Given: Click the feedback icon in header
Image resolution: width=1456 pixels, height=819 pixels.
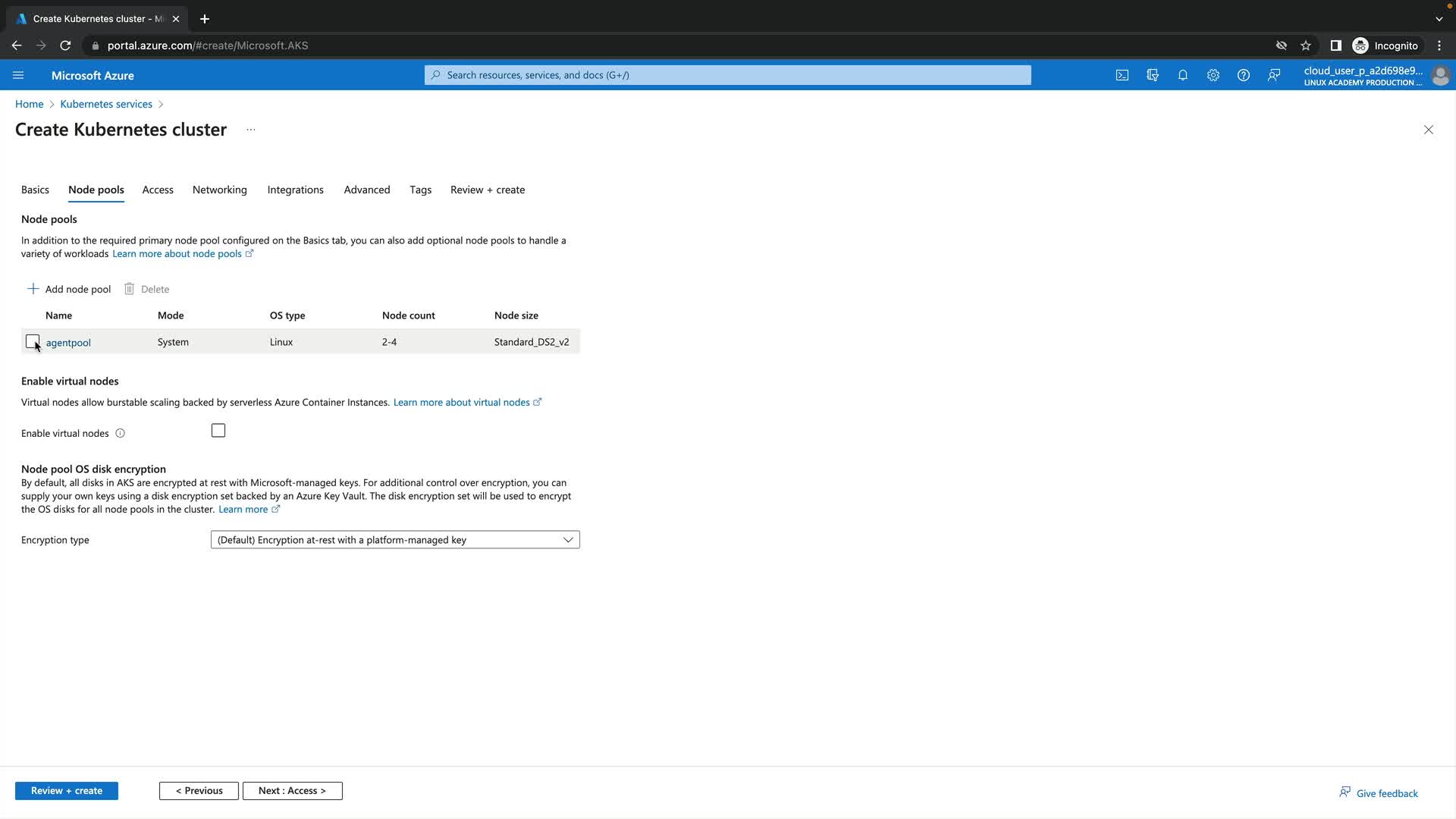Looking at the screenshot, I should point(1274,75).
